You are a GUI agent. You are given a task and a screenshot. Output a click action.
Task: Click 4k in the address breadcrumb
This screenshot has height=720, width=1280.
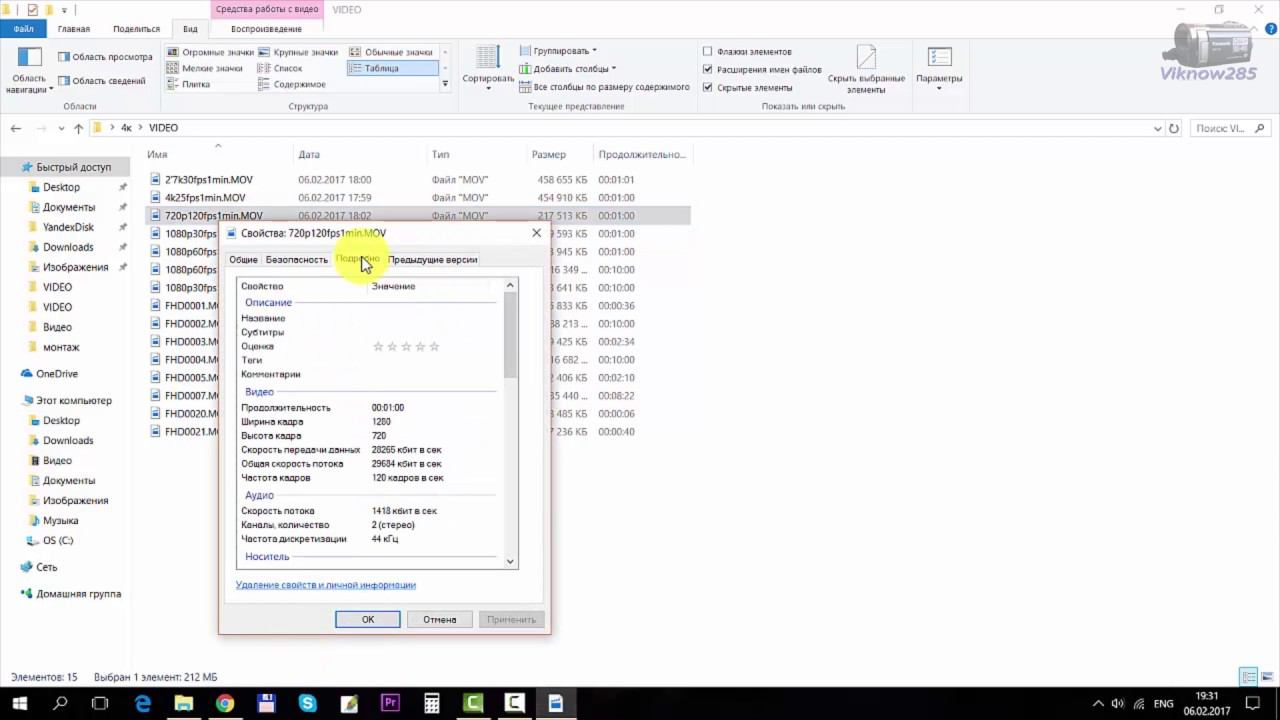pyautogui.click(x=126, y=128)
